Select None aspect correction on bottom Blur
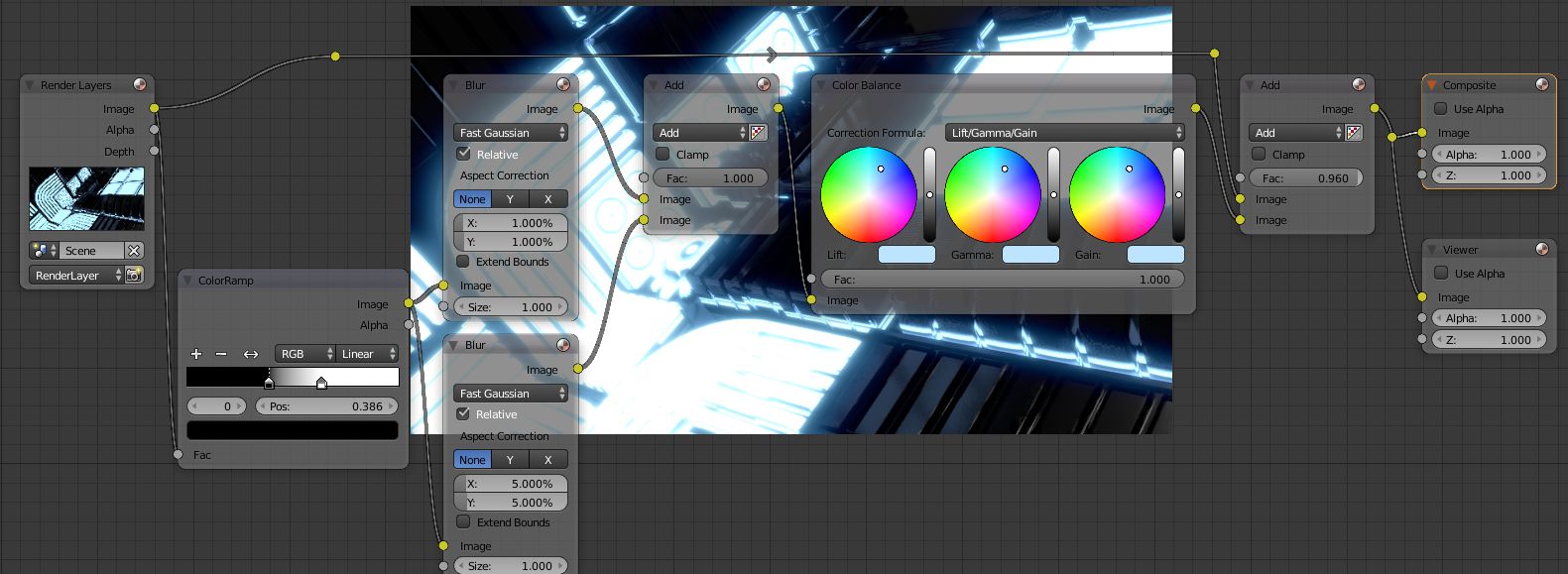Image resolution: width=1568 pixels, height=574 pixels. point(472,460)
